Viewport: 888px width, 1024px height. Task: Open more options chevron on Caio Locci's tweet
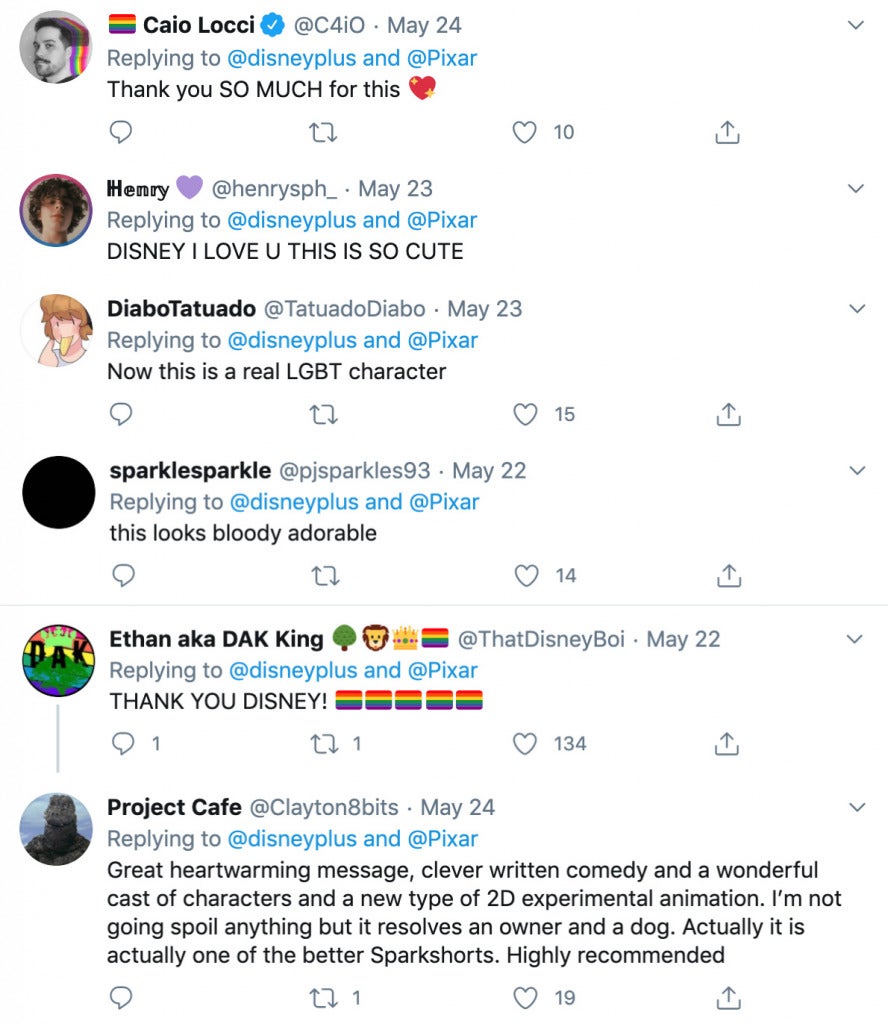click(856, 25)
